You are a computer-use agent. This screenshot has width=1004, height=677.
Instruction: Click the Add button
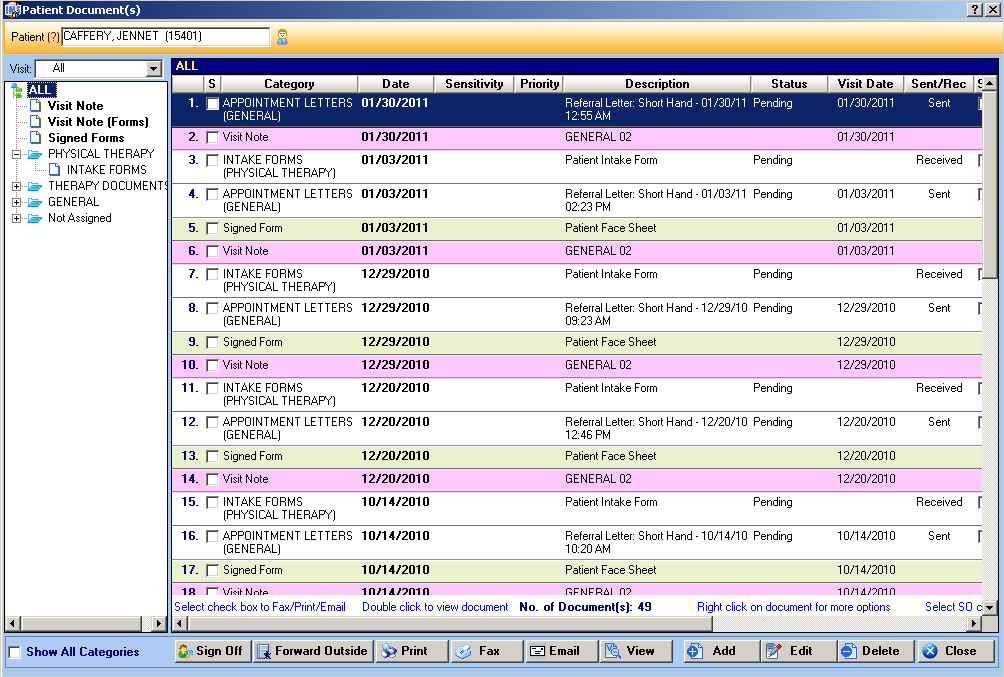[x=719, y=650]
